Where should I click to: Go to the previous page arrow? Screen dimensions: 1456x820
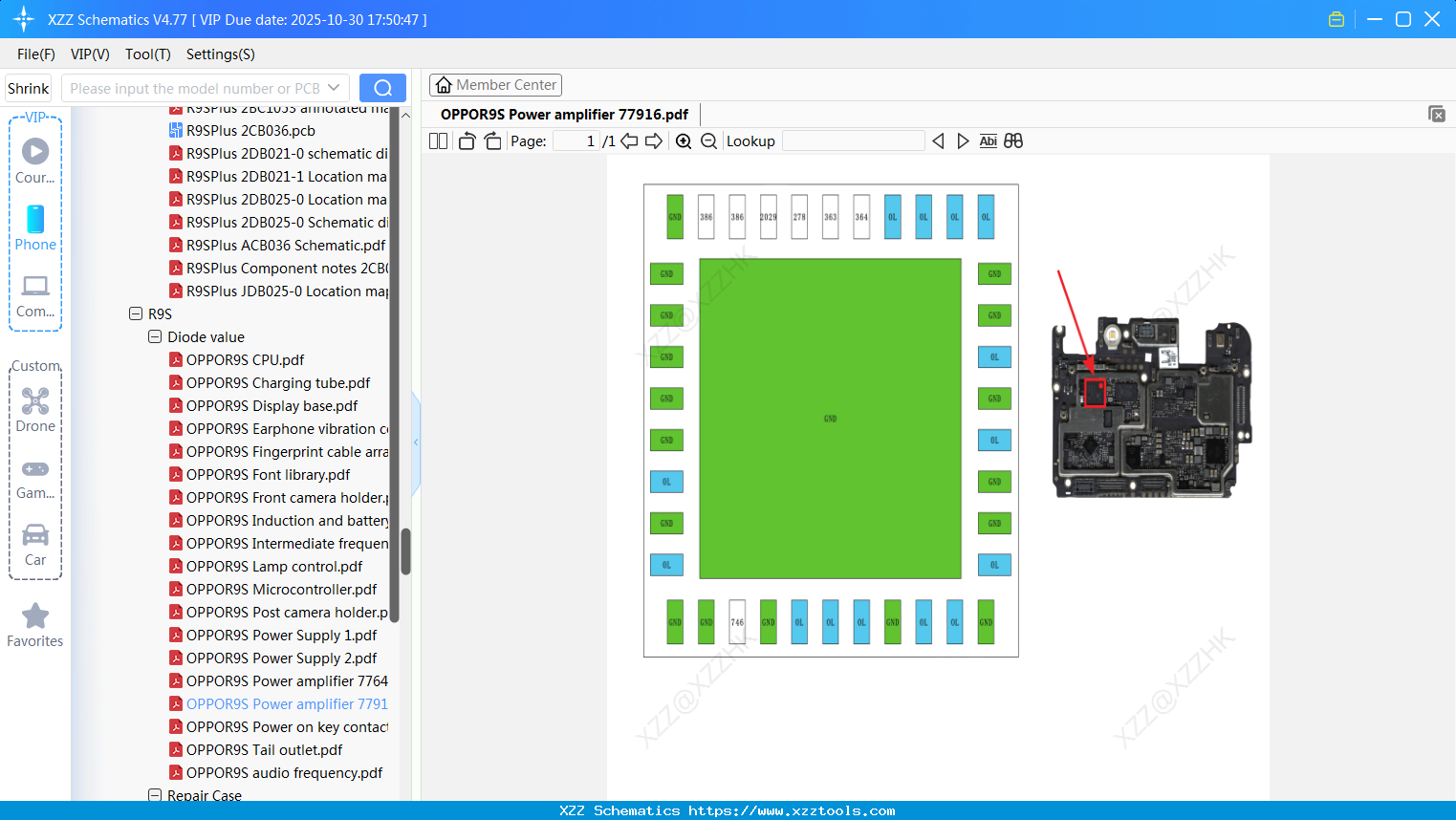[x=629, y=141]
